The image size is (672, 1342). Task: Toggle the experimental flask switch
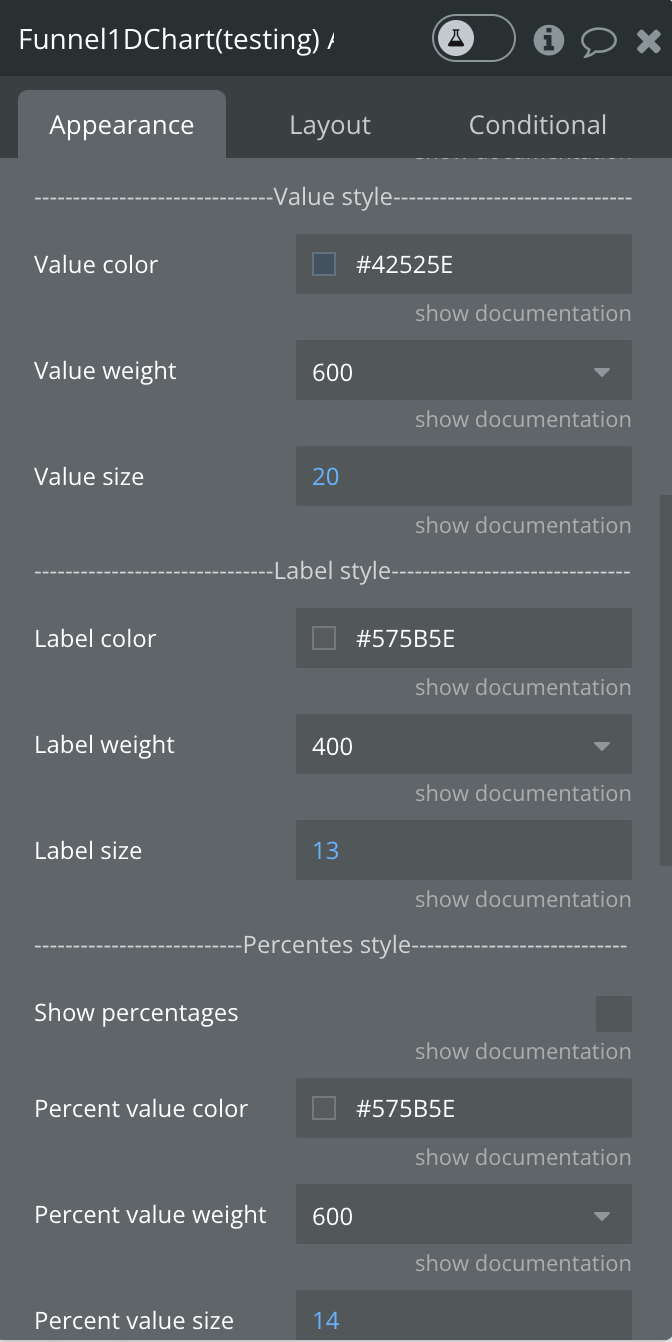click(x=473, y=40)
